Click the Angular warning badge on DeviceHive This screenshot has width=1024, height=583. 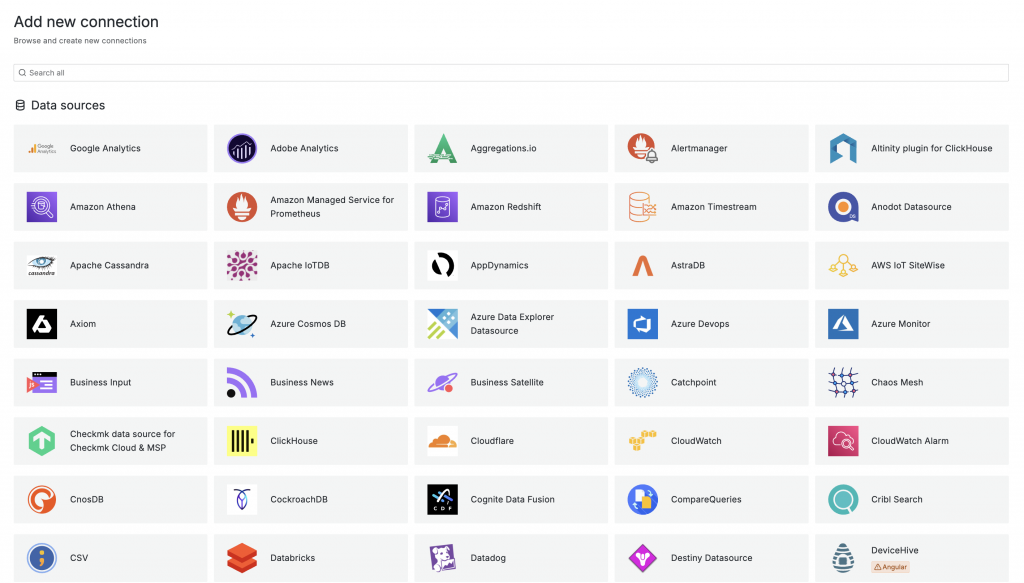pos(890,567)
